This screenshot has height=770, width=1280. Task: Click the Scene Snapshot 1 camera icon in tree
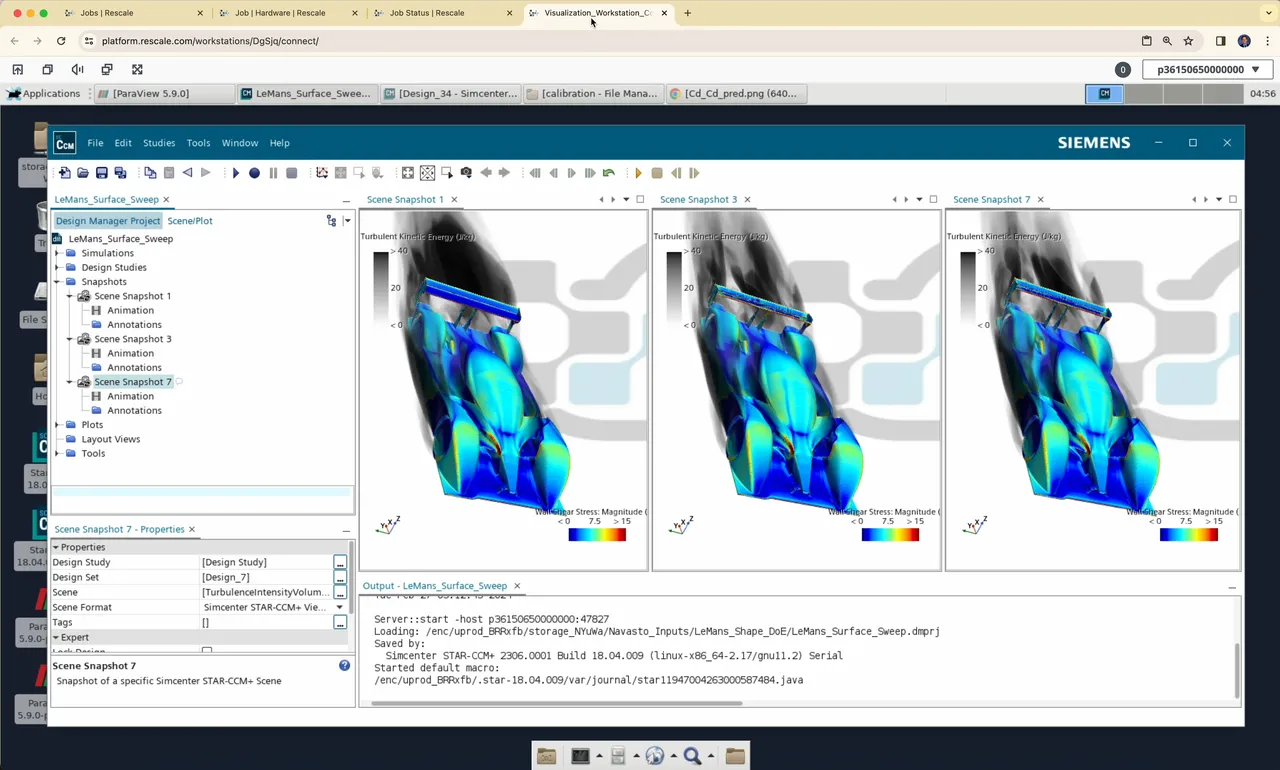coord(84,296)
